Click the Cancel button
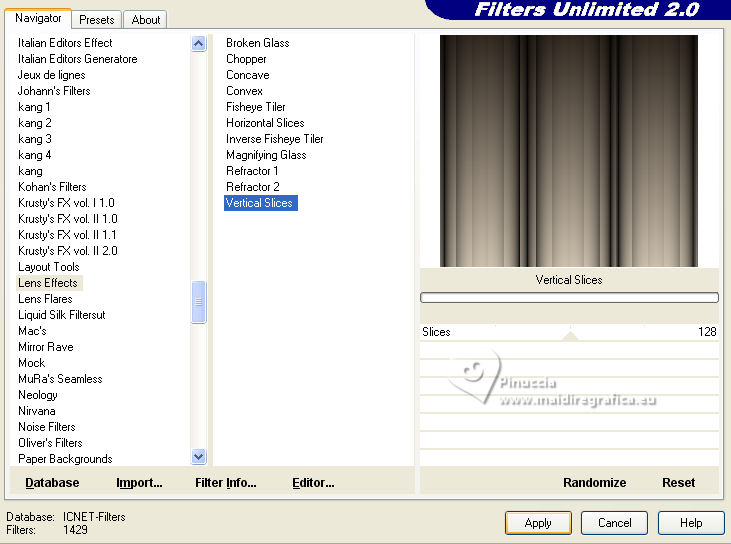This screenshot has height=544, width=731. 614,523
